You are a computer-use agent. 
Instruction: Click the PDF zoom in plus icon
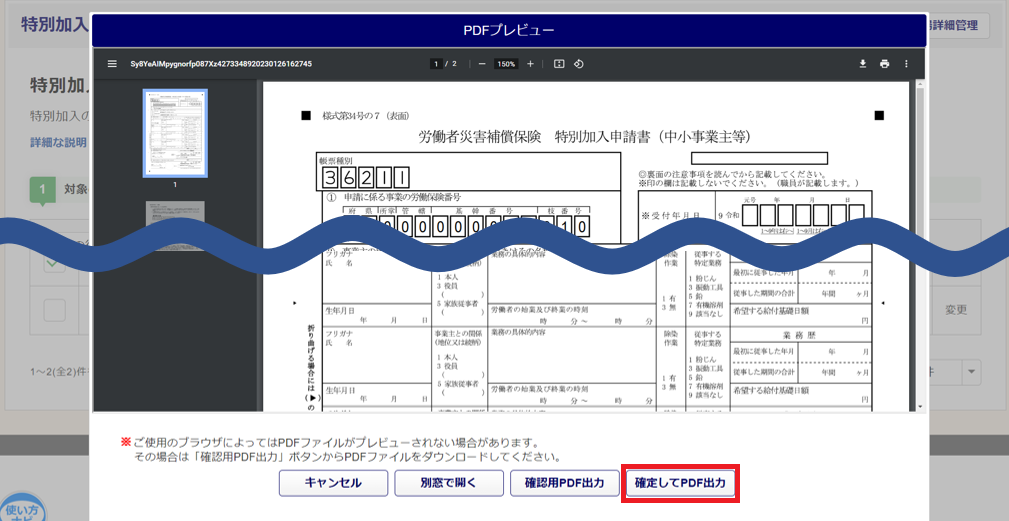coord(530,64)
